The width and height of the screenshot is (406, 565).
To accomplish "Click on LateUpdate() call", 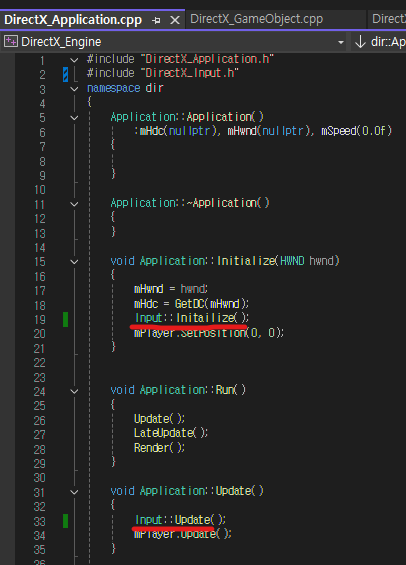I will click(x=171, y=433).
